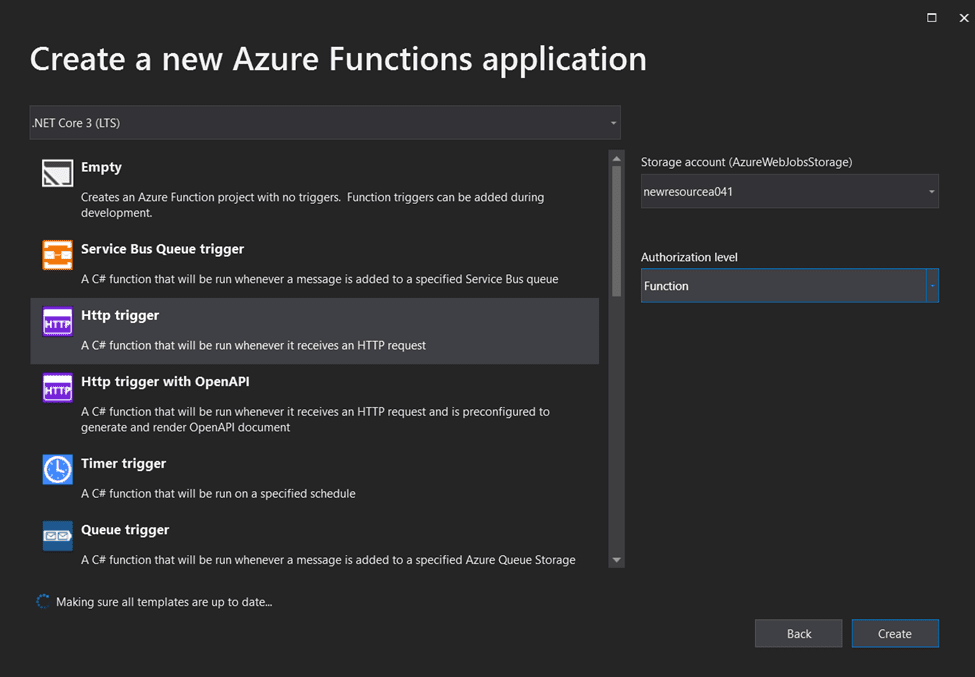Click the template list scrollbar thumb
Image resolution: width=975 pixels, height=677 pixels.
point(616,230)
